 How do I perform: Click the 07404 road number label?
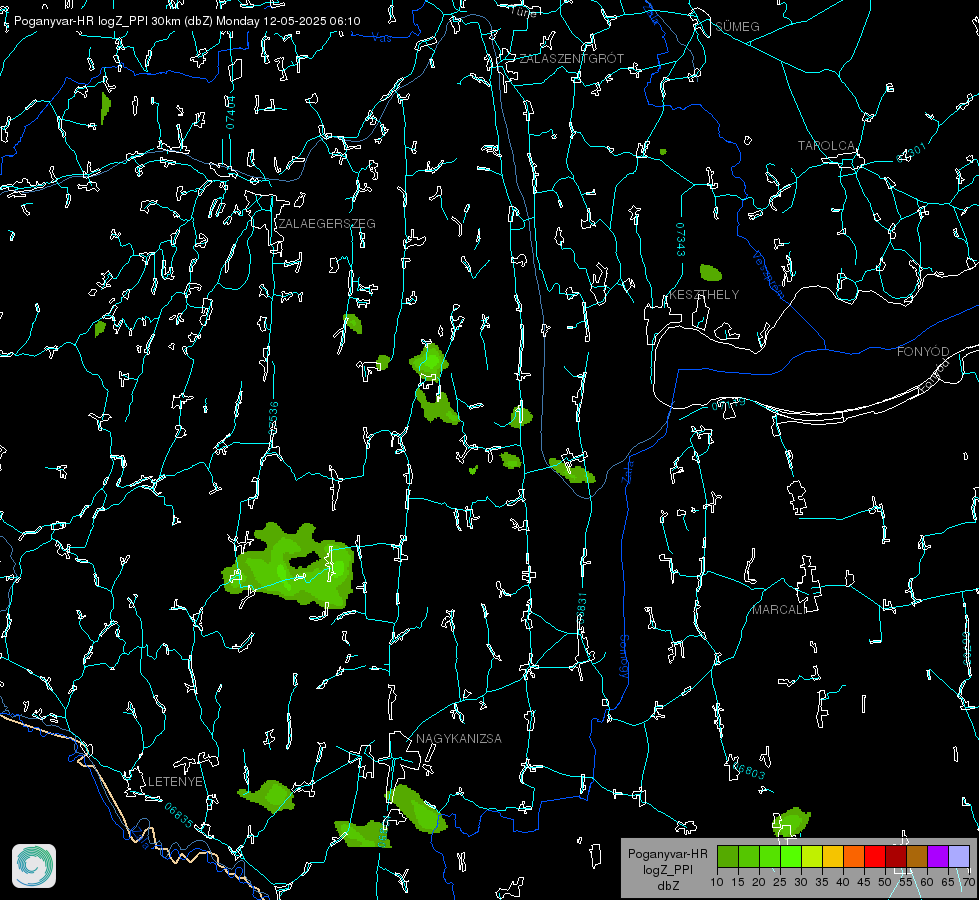point(230,113)
